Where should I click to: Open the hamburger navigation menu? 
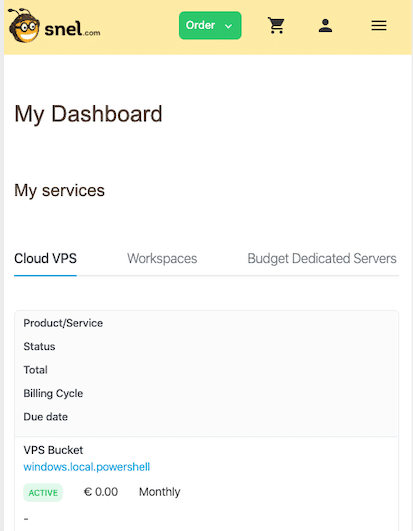coord(379,25)
